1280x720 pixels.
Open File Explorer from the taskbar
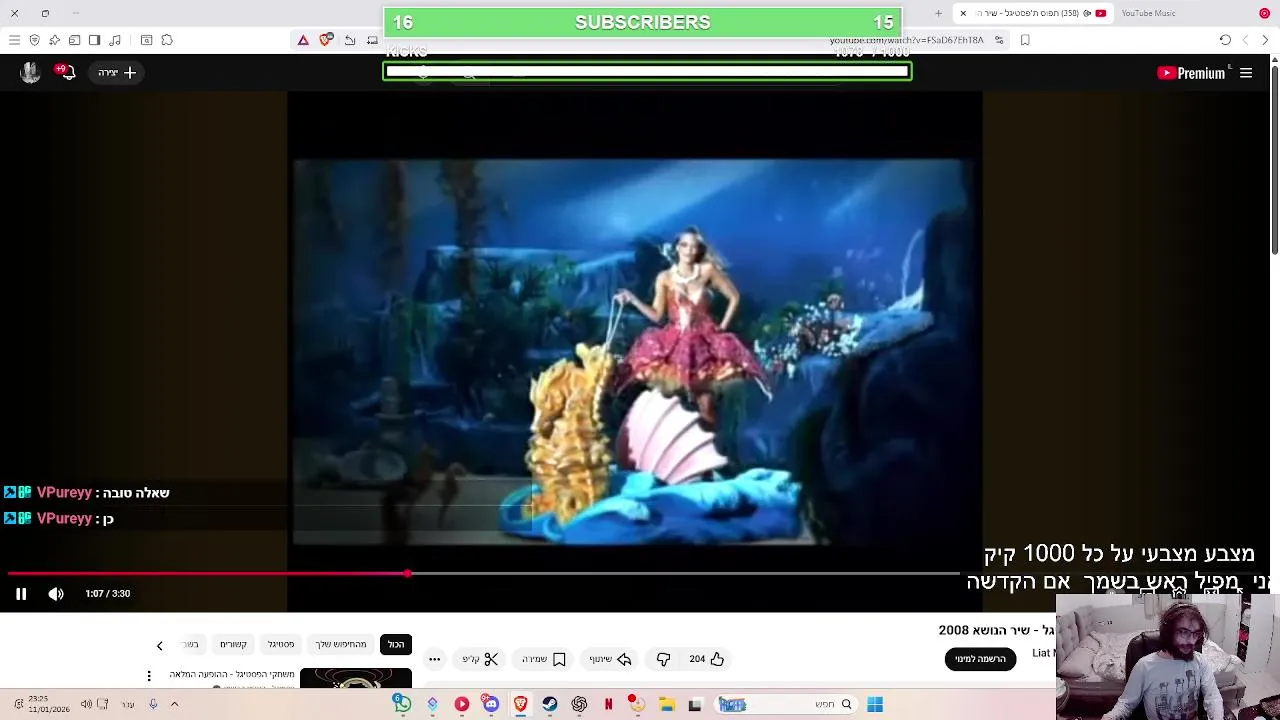pyautogui.click(x=667, y=705)
